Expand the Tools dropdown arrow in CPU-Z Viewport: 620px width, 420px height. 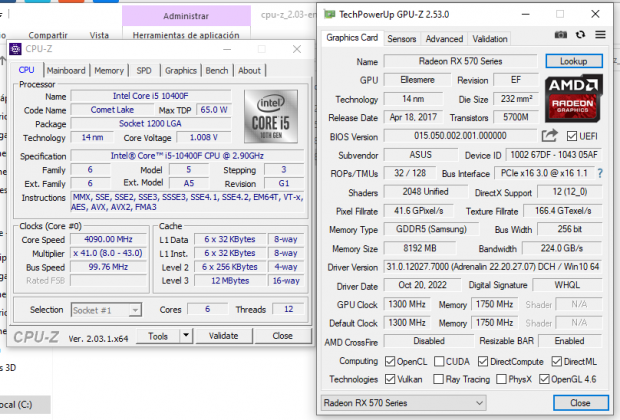[x=186, y=336]
